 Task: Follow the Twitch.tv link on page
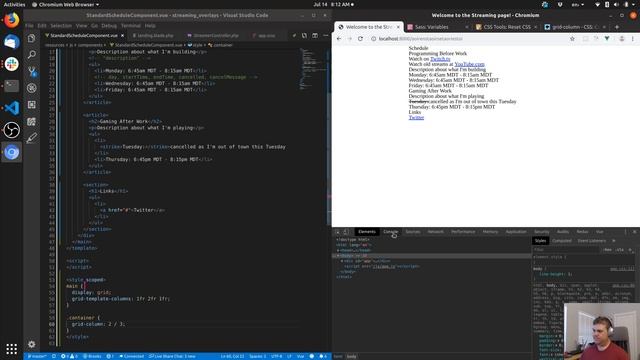click(440, 59)
